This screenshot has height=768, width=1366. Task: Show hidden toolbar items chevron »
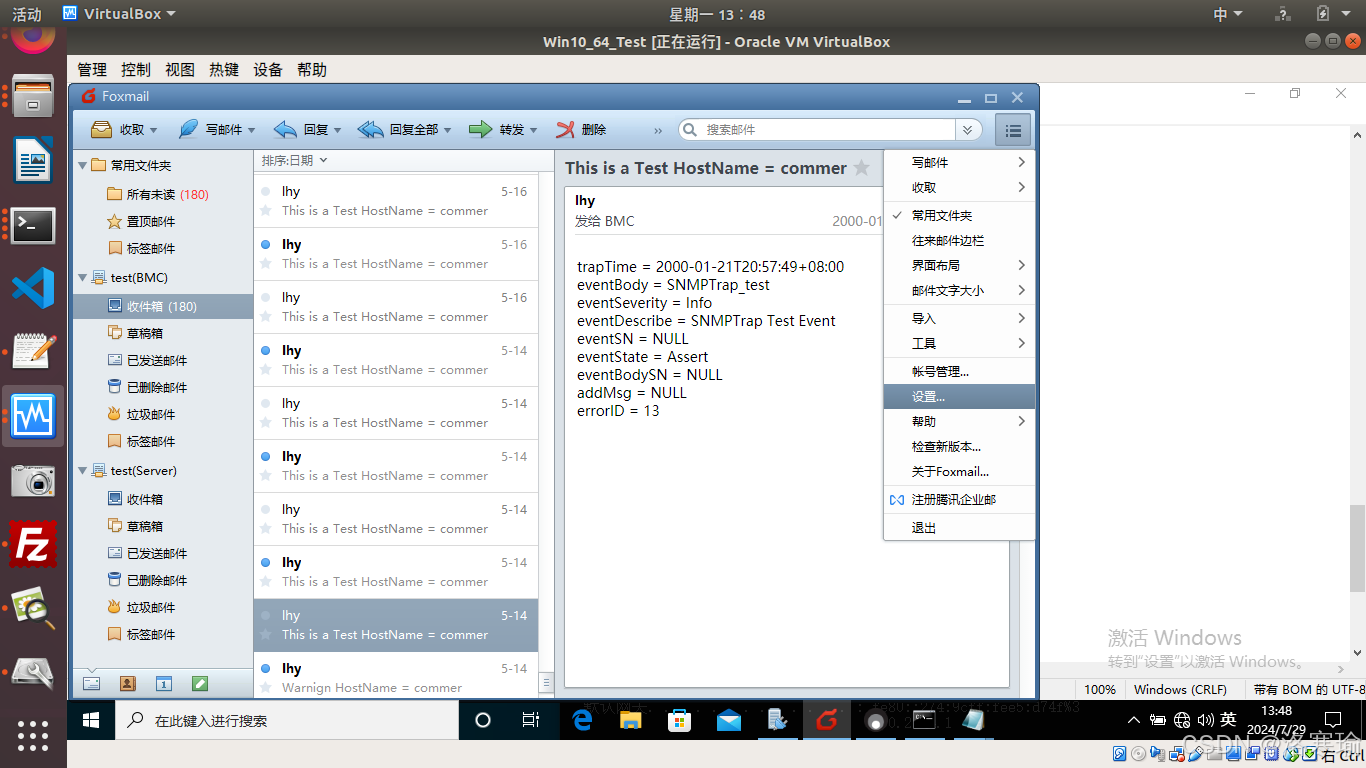tap(658, 130)
